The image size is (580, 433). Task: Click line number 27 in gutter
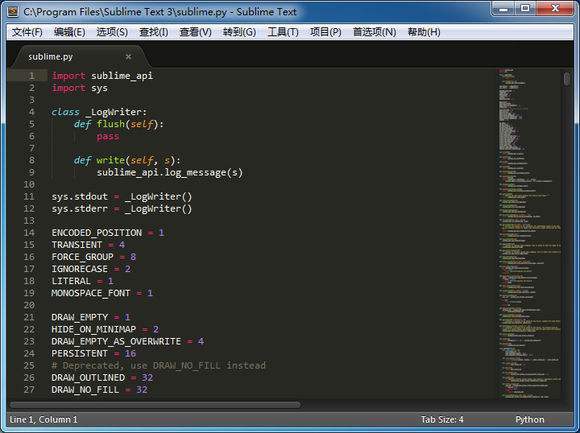click(29, 390)
